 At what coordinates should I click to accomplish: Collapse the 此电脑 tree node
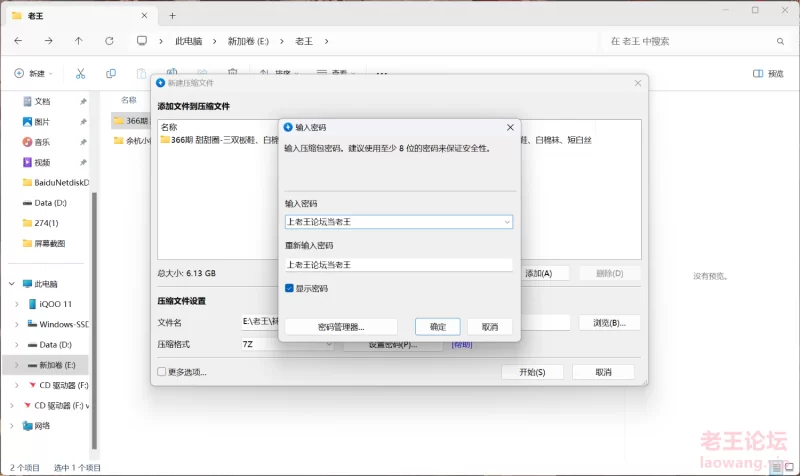[x=10, y=284]
